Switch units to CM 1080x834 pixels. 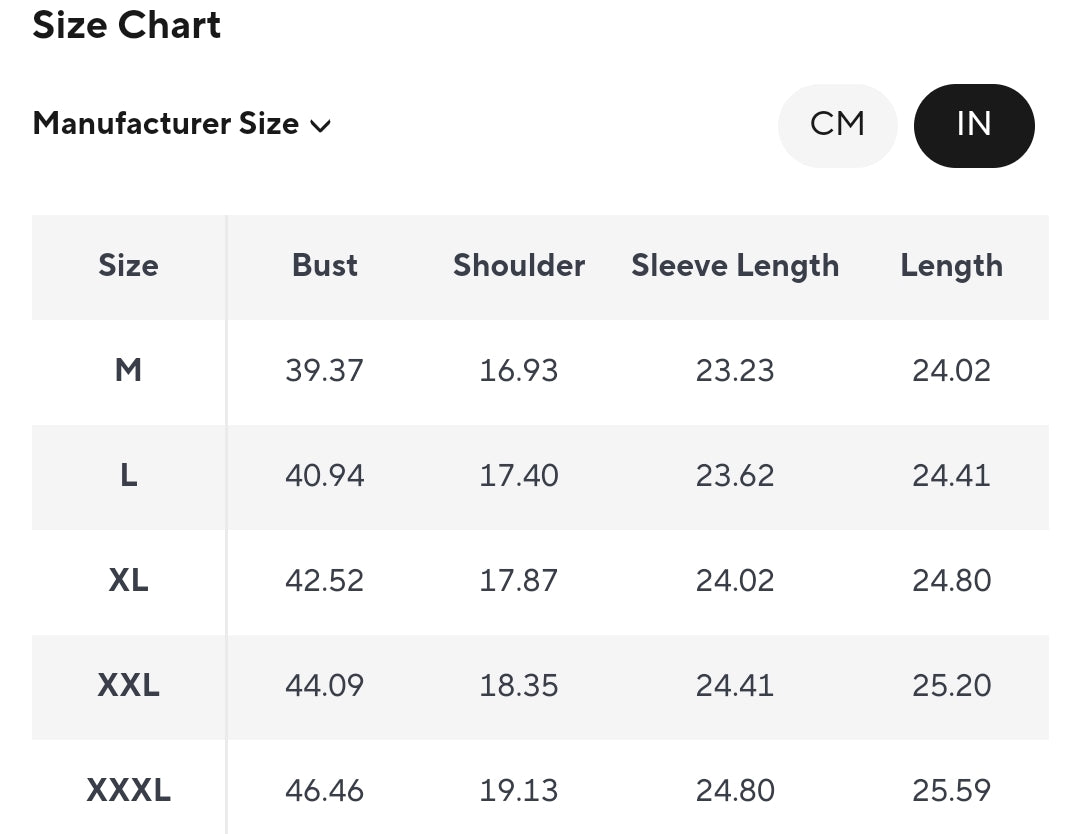(x=837, y=125)
